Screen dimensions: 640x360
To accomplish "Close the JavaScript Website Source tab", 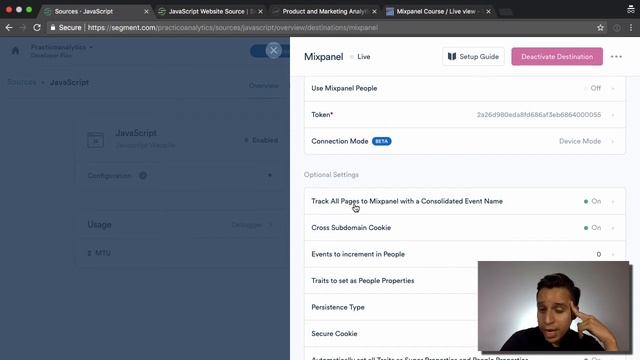I will tap(260, 11).
